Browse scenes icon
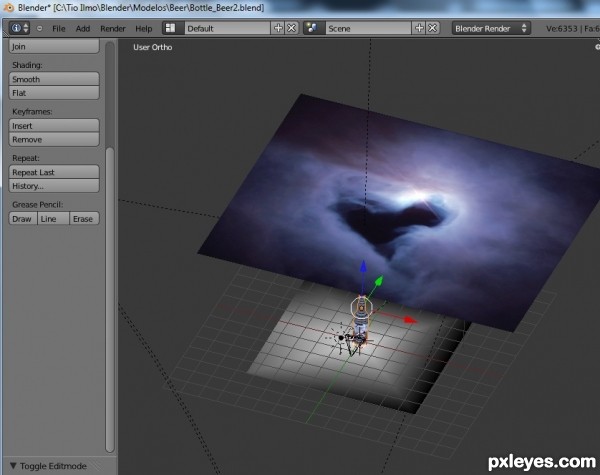The width and height of the screenshot is (600, 475). point(314,28)
